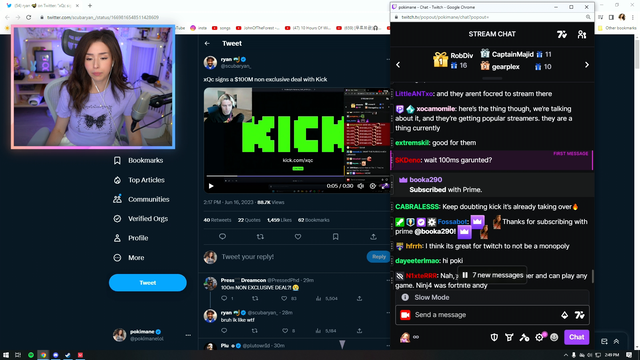Play the tweet video
Image resolution: width=640 pixels, height=360 pixels.
pos(211,186)
